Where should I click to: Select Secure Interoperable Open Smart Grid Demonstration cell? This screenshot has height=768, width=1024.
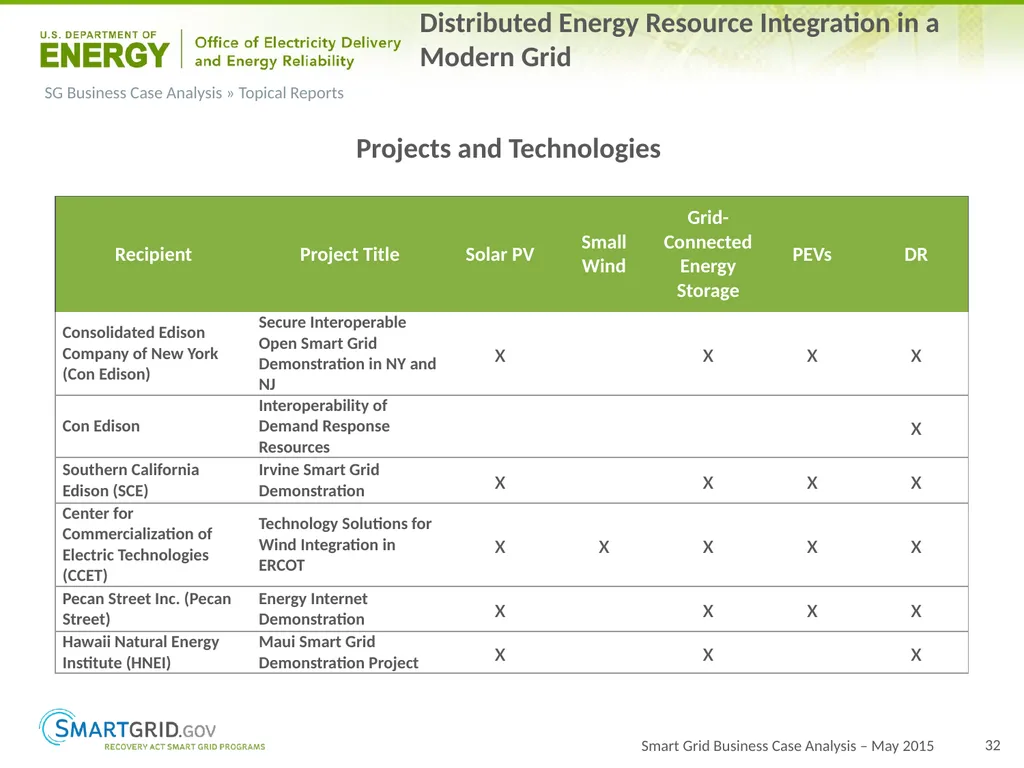click(347, 353)
